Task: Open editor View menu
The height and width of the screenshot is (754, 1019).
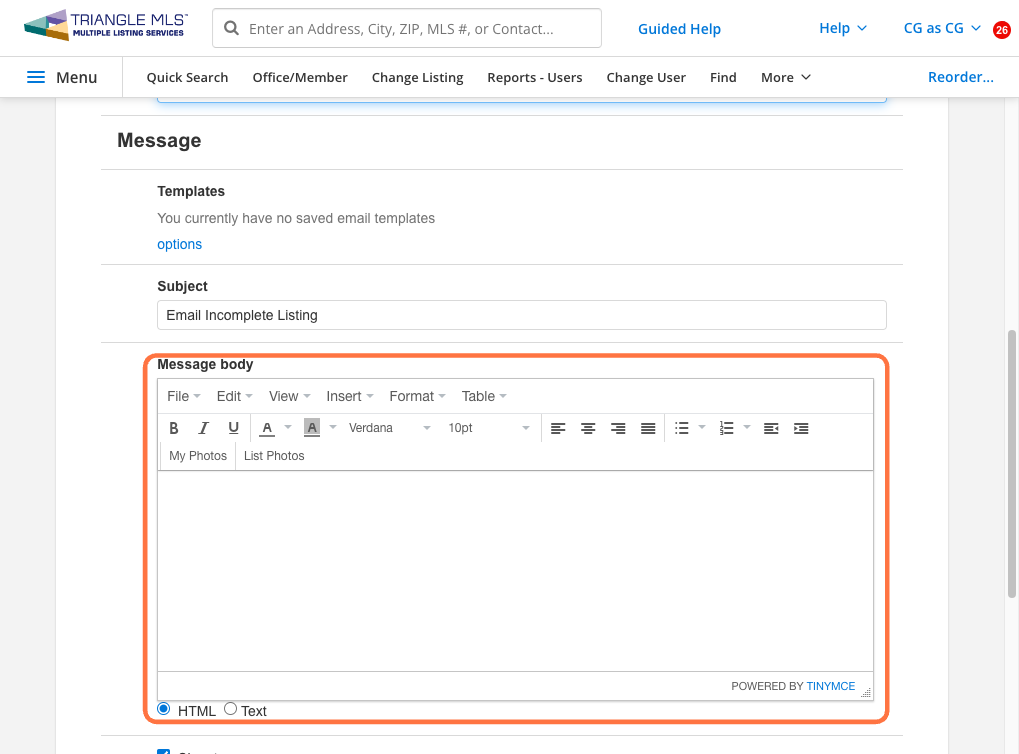Action: (290, 396)
